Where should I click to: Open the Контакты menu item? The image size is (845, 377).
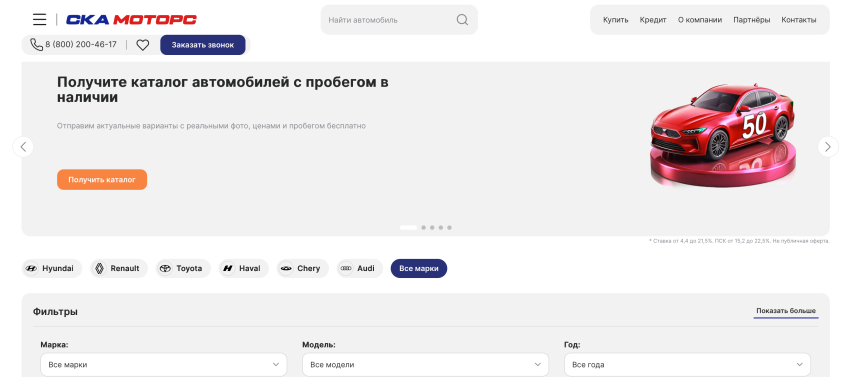pyautogui.click(x=799, y=20)
